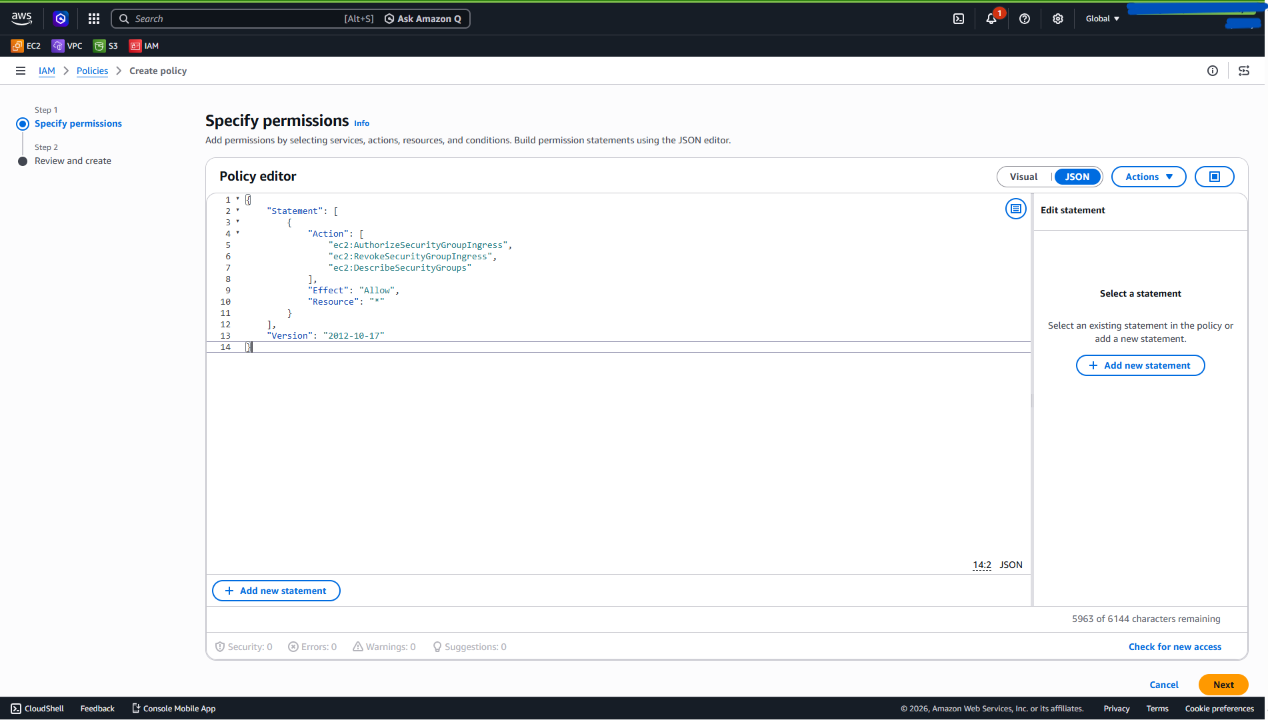The height and width of the screenshot is (720, 1268).
Task: Click the Cancel button
Action: [x=1164, y=685]
